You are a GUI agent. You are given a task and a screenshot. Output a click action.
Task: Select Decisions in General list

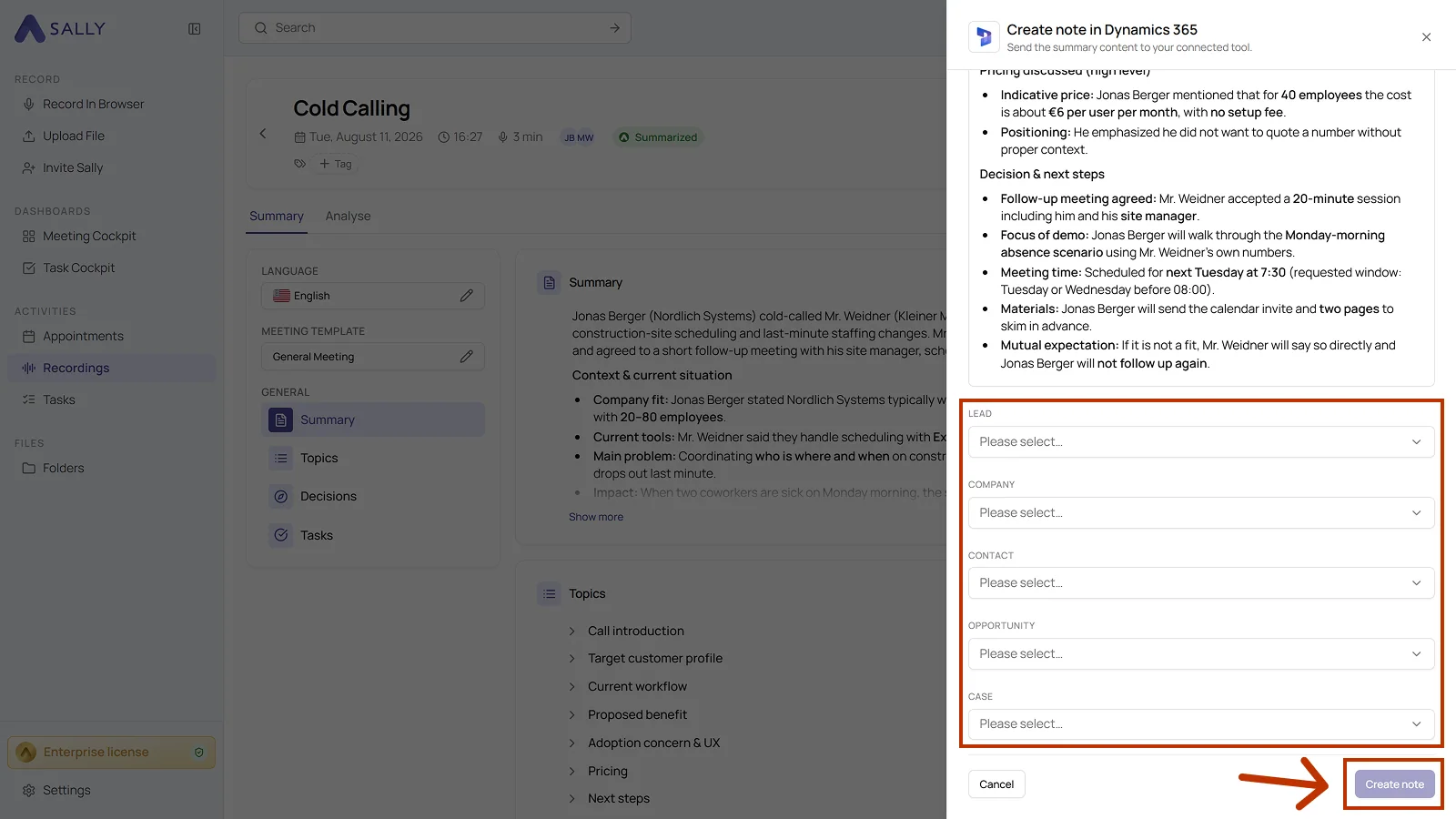[373, 496]
